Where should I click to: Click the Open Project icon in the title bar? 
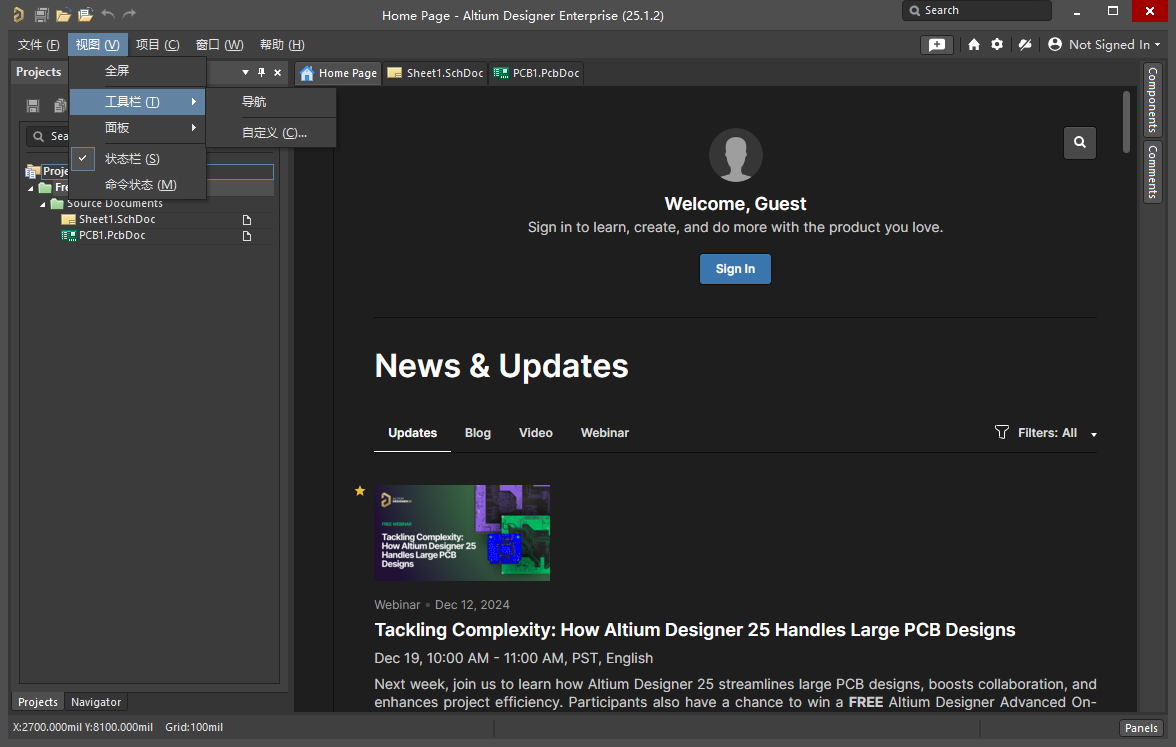click(x=86, y=14)
